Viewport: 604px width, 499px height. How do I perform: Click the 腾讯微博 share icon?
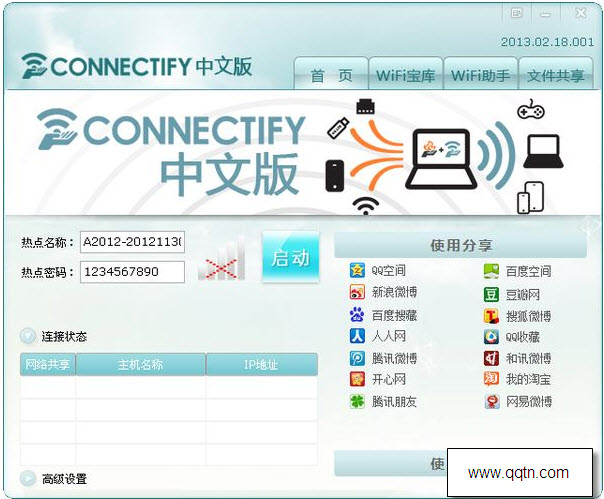[x=357, y=359]
